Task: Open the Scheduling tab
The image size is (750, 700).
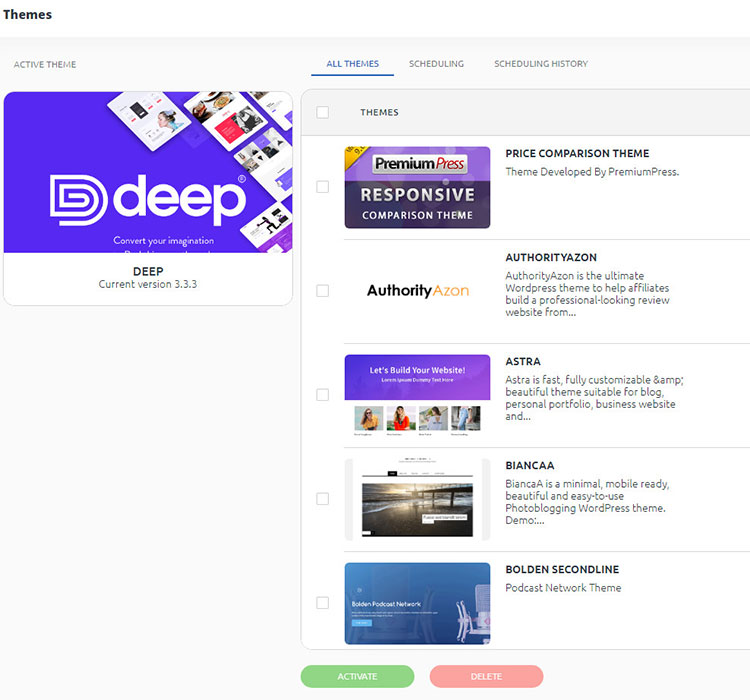Action: click(436, 64)
